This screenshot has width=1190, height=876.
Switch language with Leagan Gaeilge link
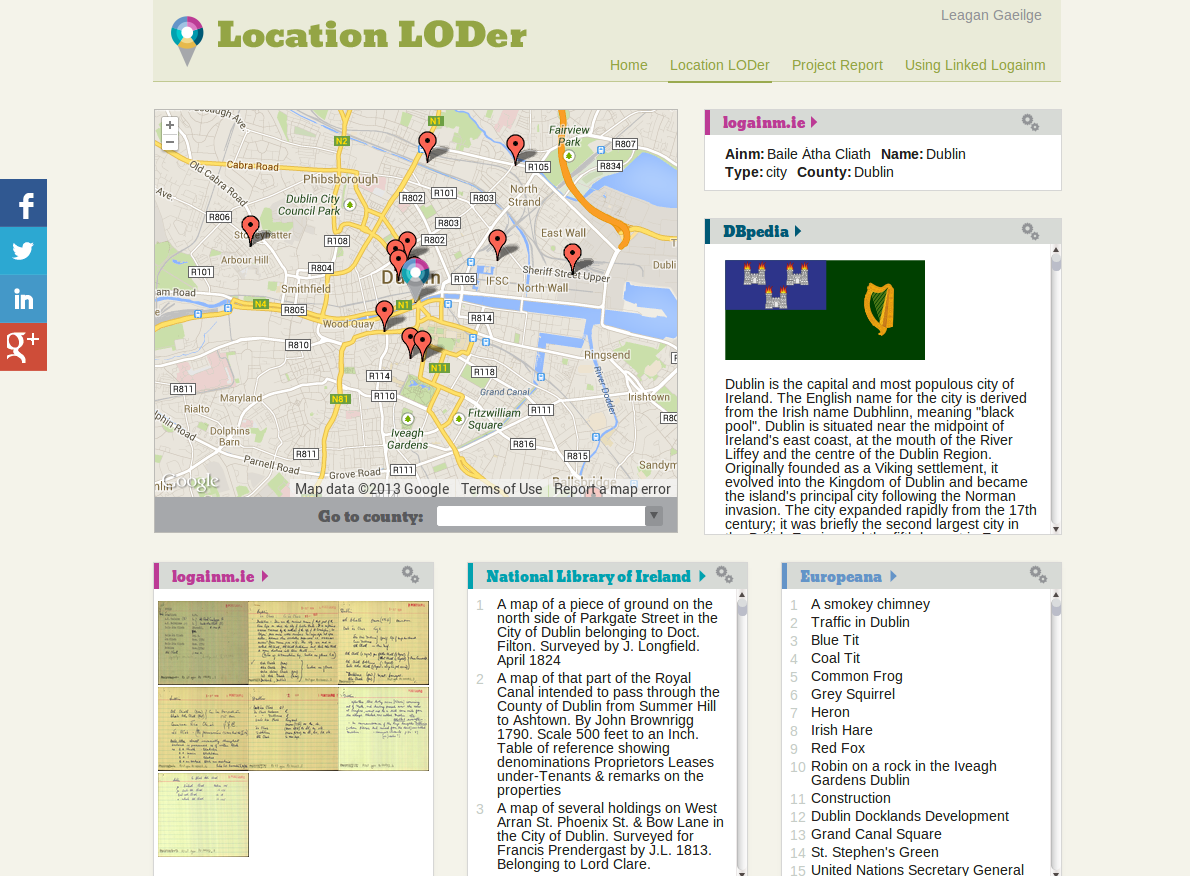pos(990,15)
